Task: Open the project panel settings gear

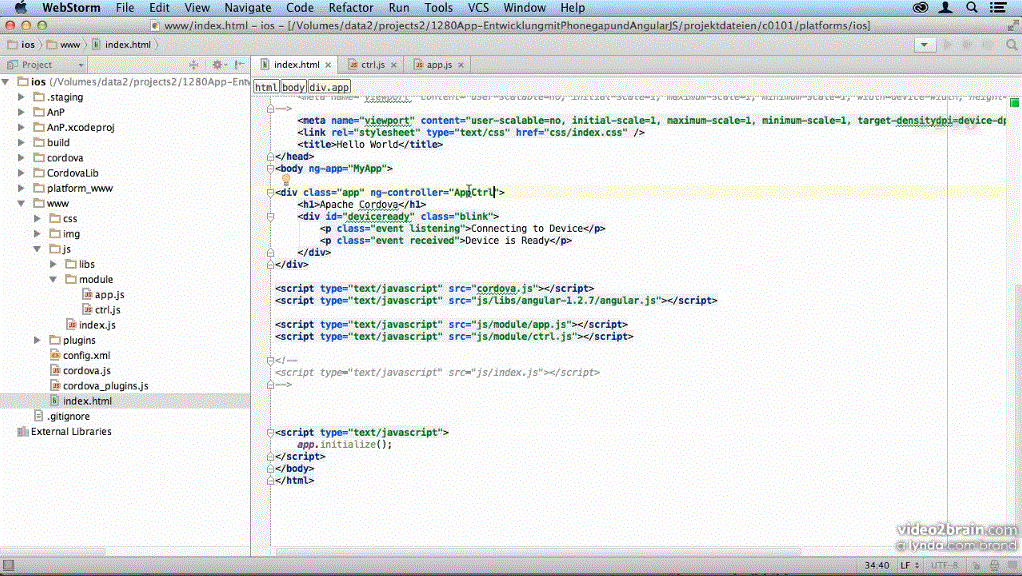Action: pyautogui.click(x=217, y=65)
